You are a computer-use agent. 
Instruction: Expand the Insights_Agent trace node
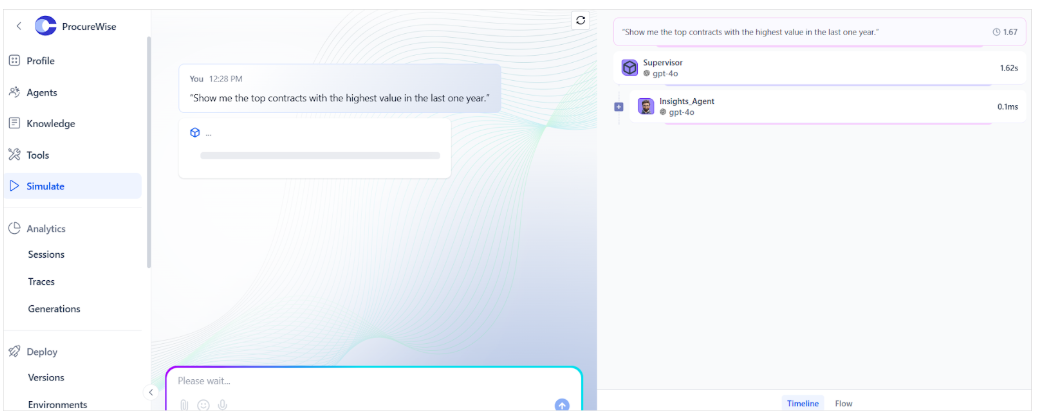619,107
